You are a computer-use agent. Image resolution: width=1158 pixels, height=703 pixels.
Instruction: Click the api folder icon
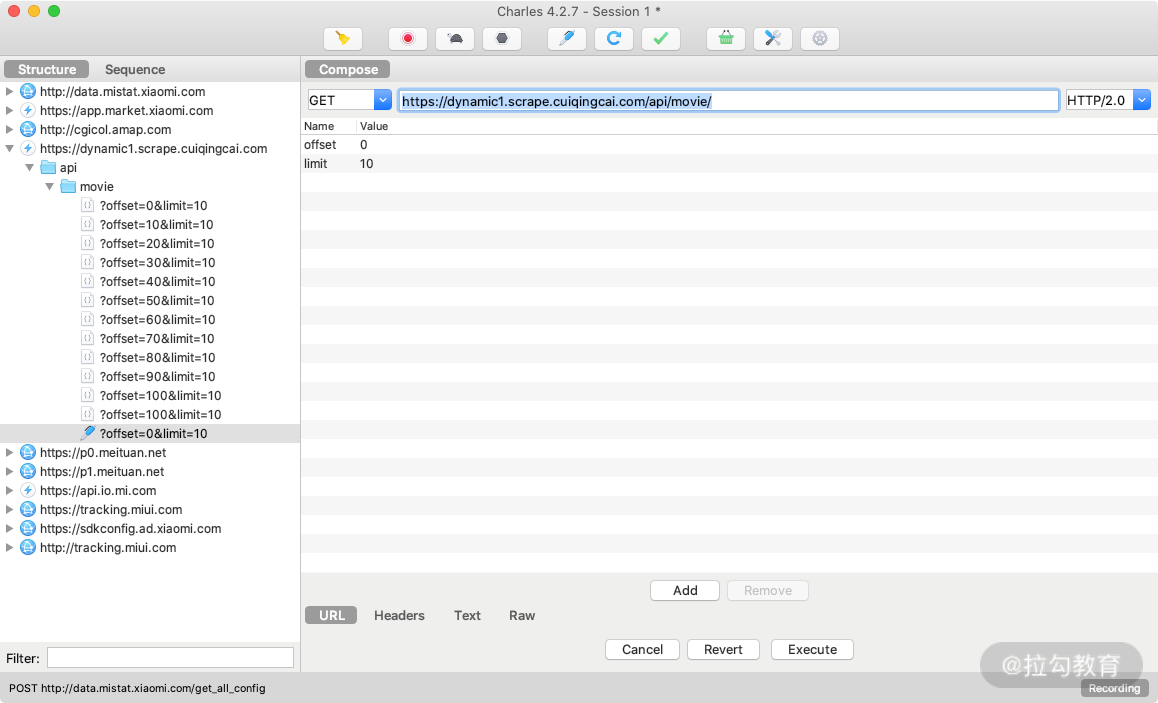pyautogui.click(x=48, y=168)
